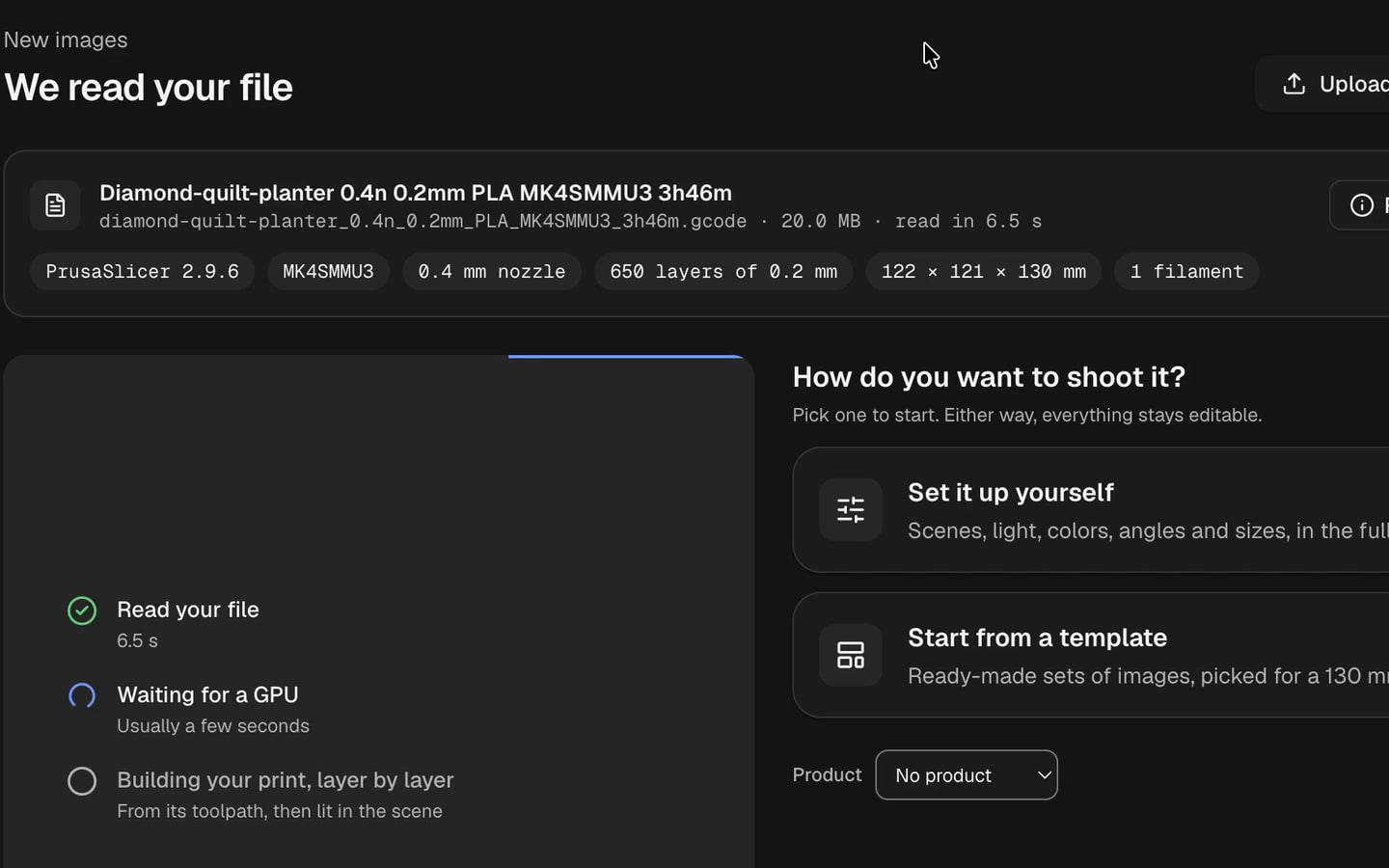Click the empty circle beside Building your print
This screenshot has height=868, width=1389.
click(82, 781)
